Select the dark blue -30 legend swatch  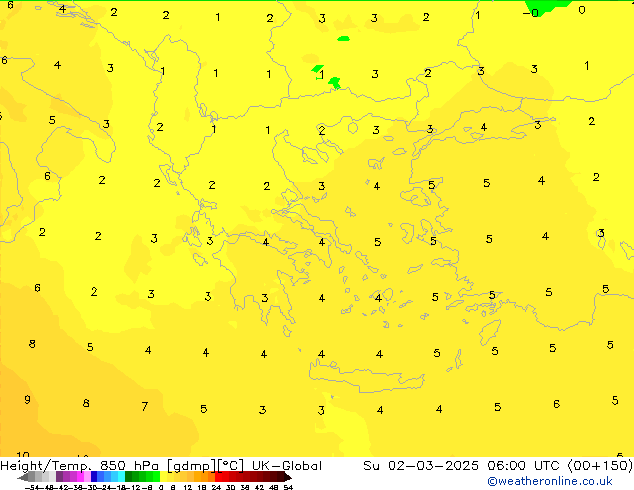pos(94,477)
